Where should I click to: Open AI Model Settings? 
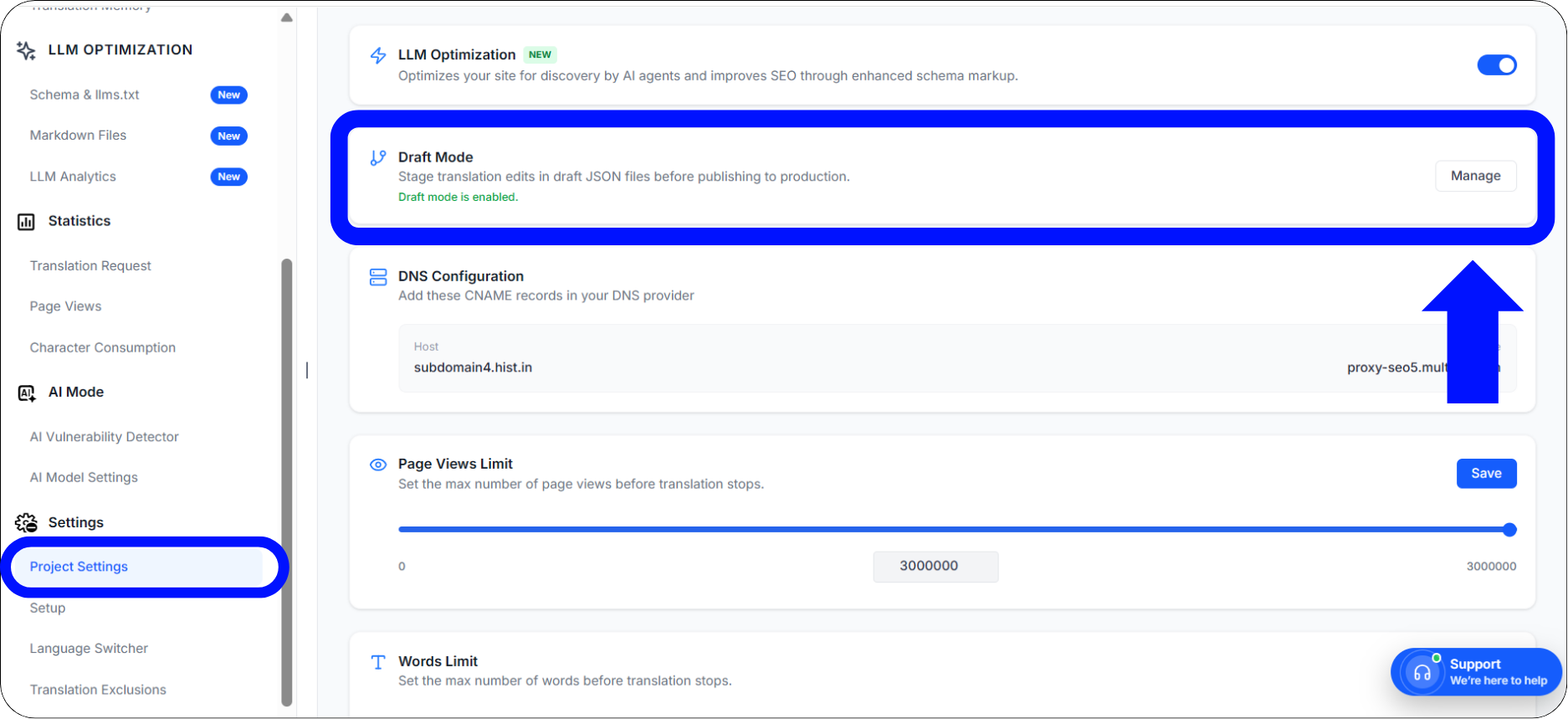pyautogui.click(x=84, y=477)
